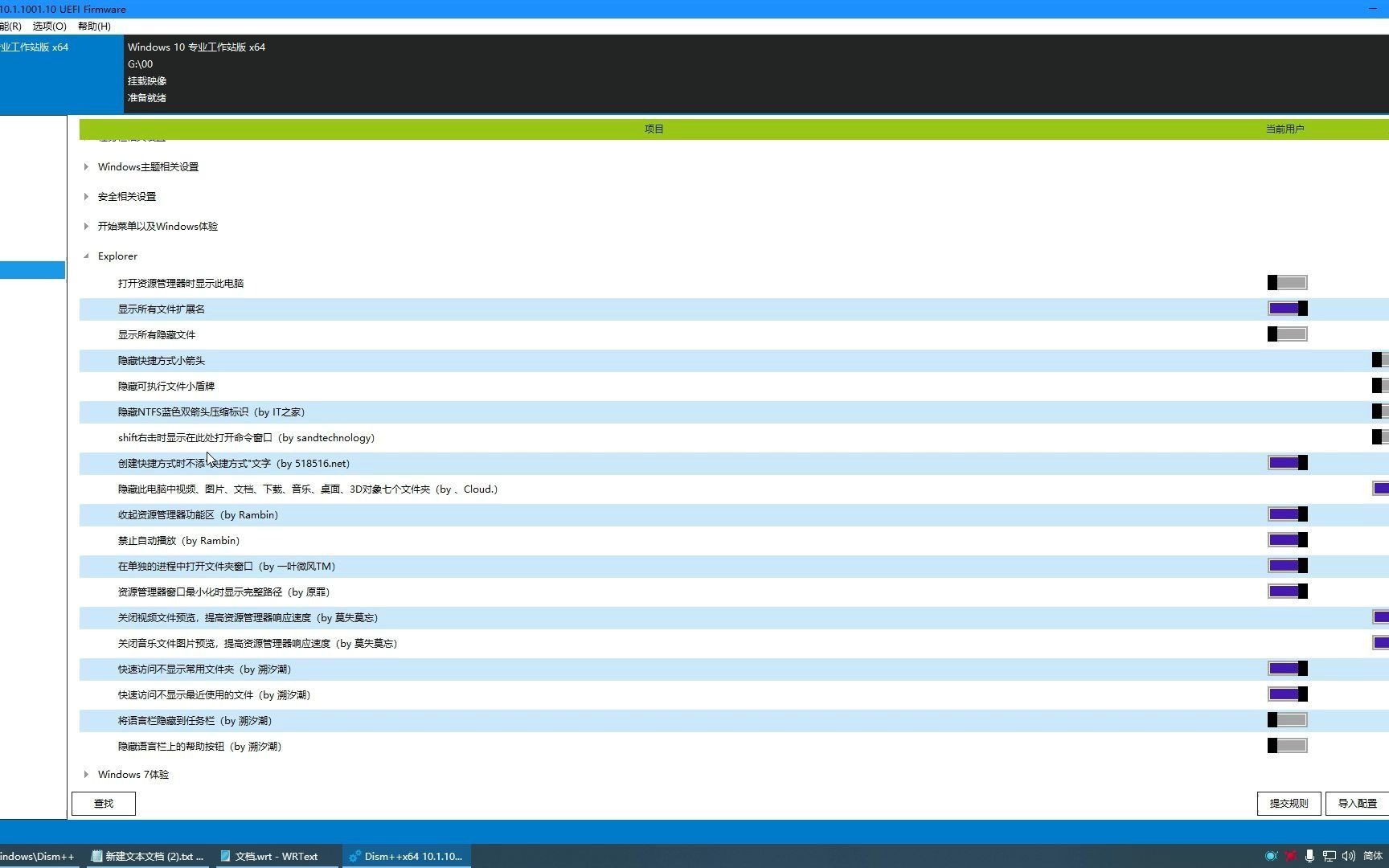Toggle 在单独的进程中打开文件夹窗口 switch
The height and width of the screenshot is (868, 1389).
click(x=1288, y=566)
